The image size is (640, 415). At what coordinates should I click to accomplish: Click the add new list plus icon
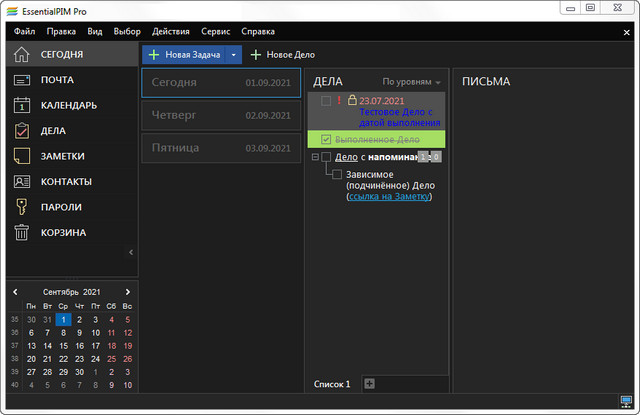point(369,384)
